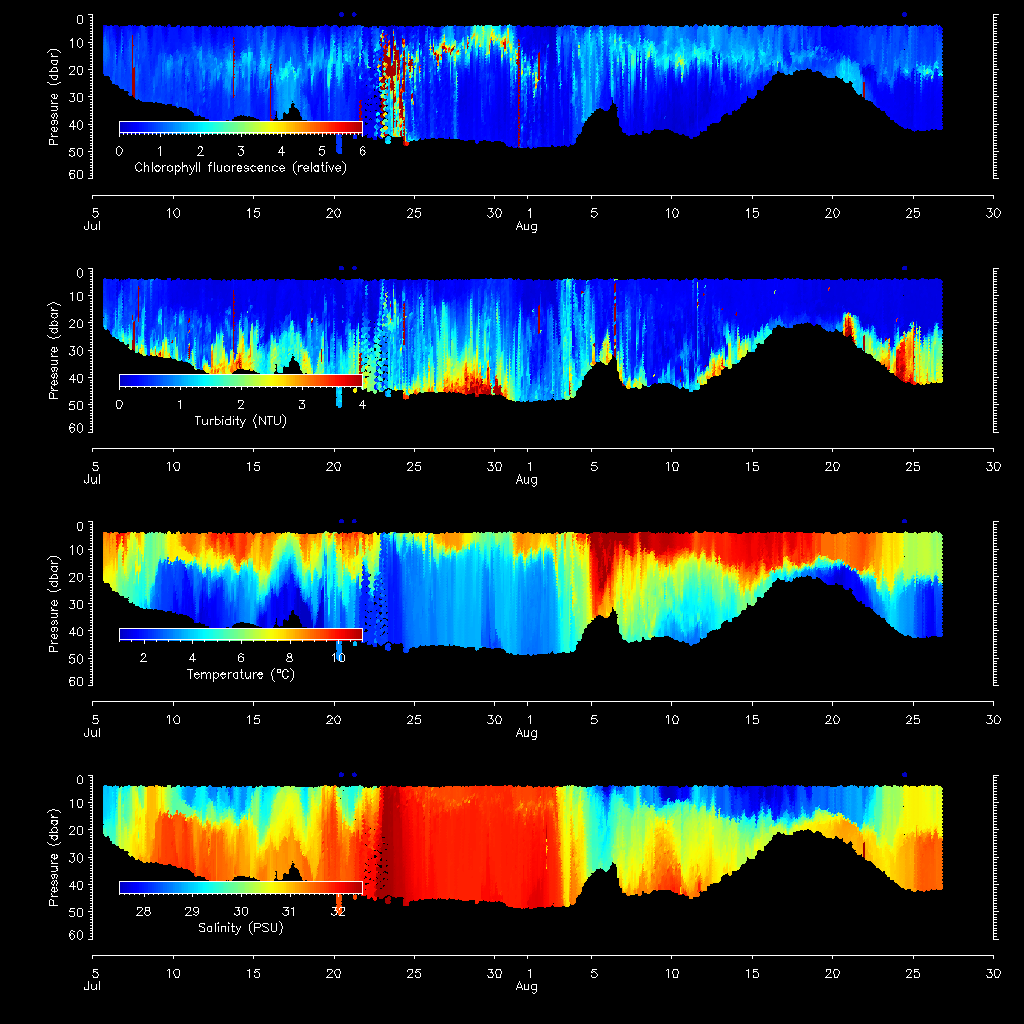Image resolution: width=1024 pixels, height=1024 pixels.
Task: Click the 'Aug' month label under the temperature plot
Action: click(x=527, y=734)
